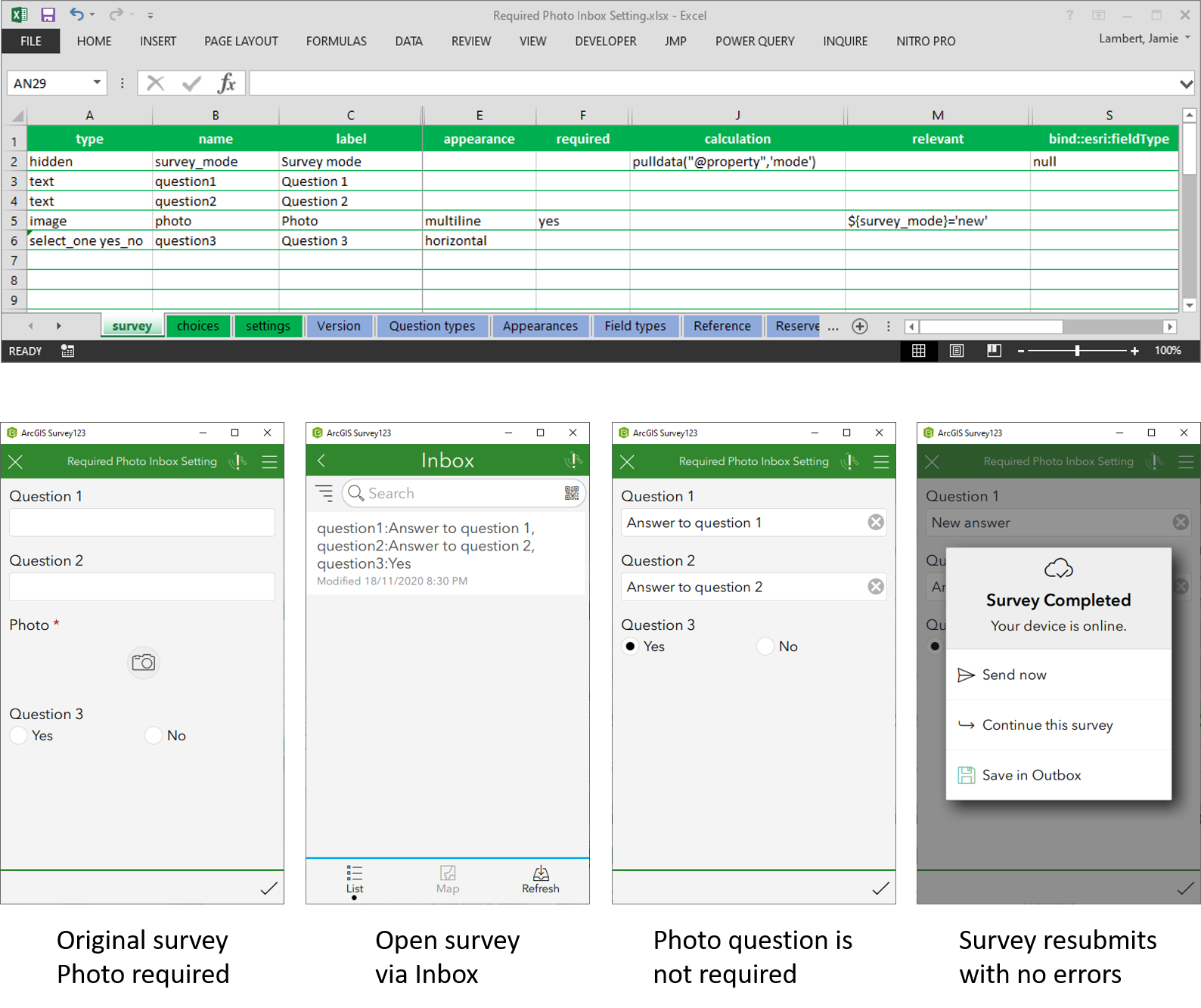1201x1008 pixels.
Task: Click the zoom in plus in Excel
Action: (1134, 351)
